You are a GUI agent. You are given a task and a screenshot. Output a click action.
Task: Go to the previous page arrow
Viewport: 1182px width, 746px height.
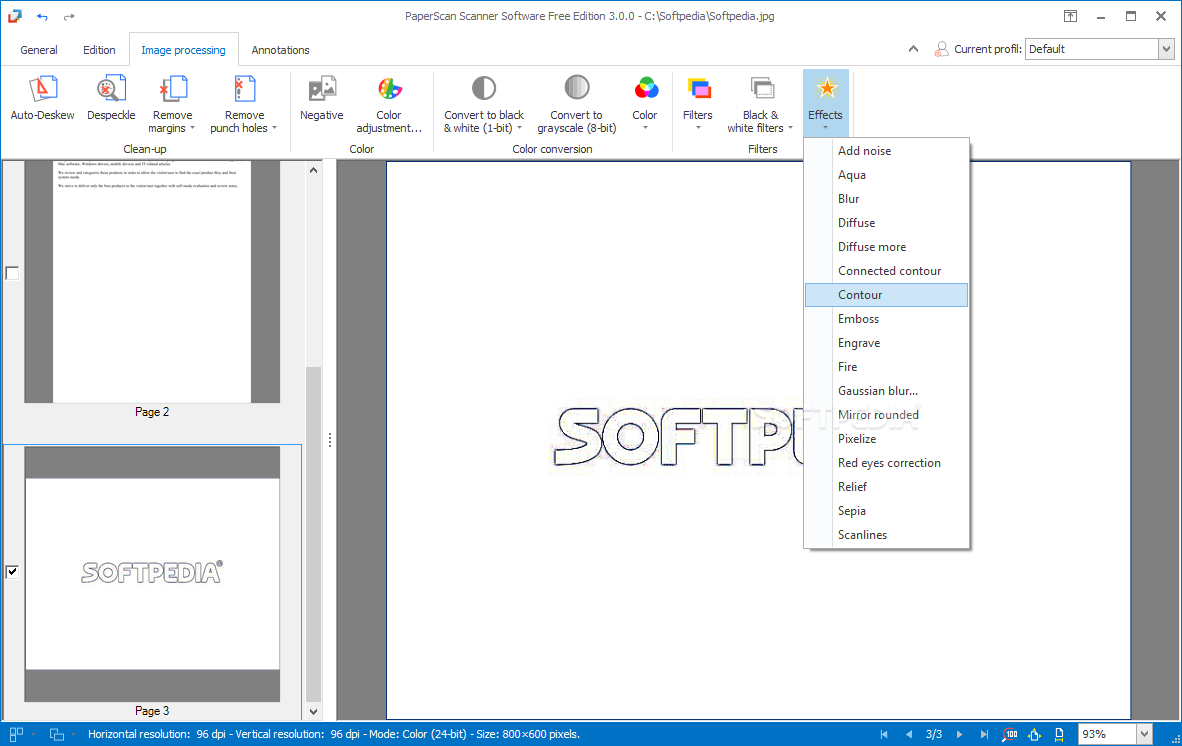[909, 734]
